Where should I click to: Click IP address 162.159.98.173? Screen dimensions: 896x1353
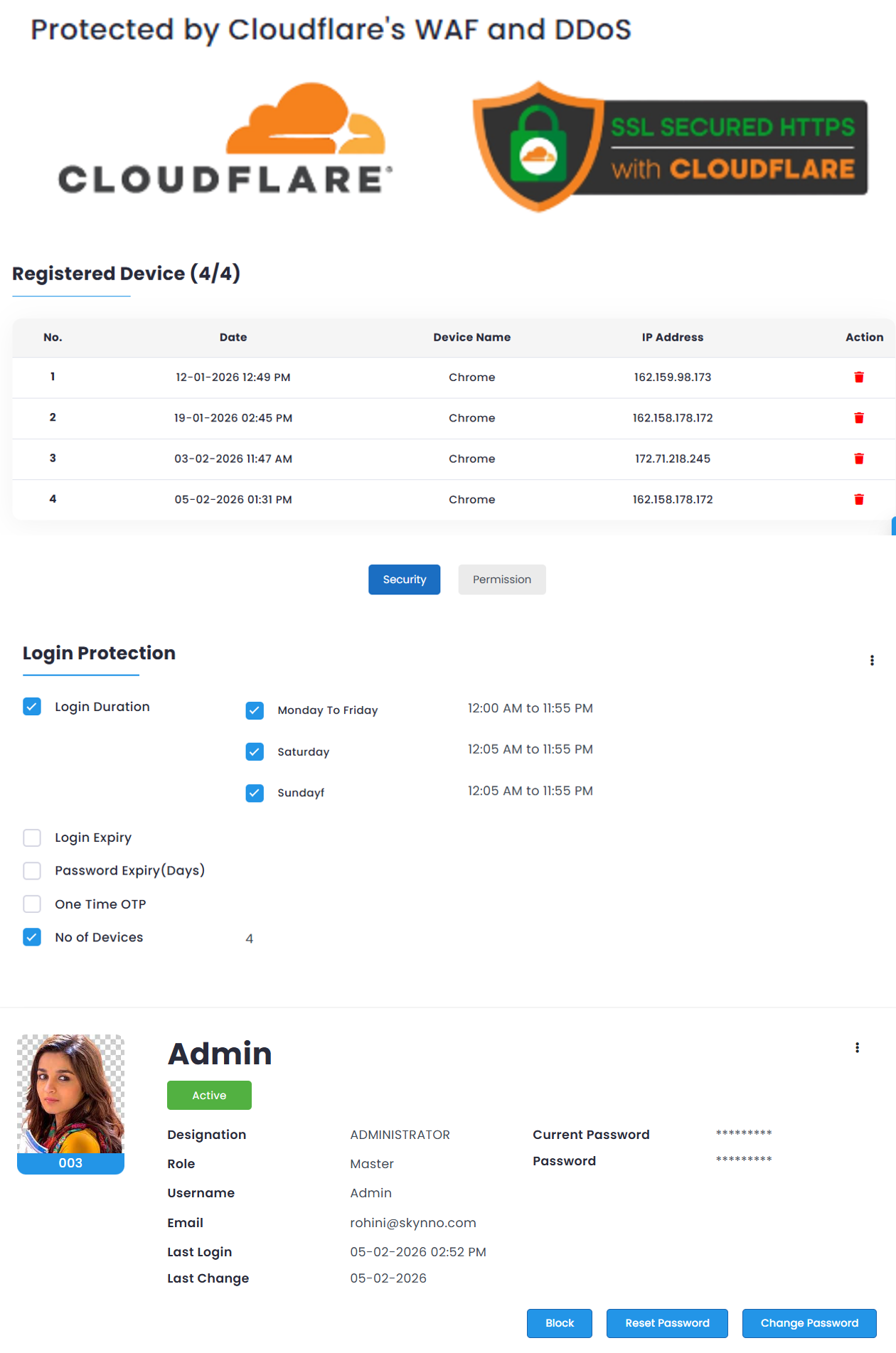point(673,377)
